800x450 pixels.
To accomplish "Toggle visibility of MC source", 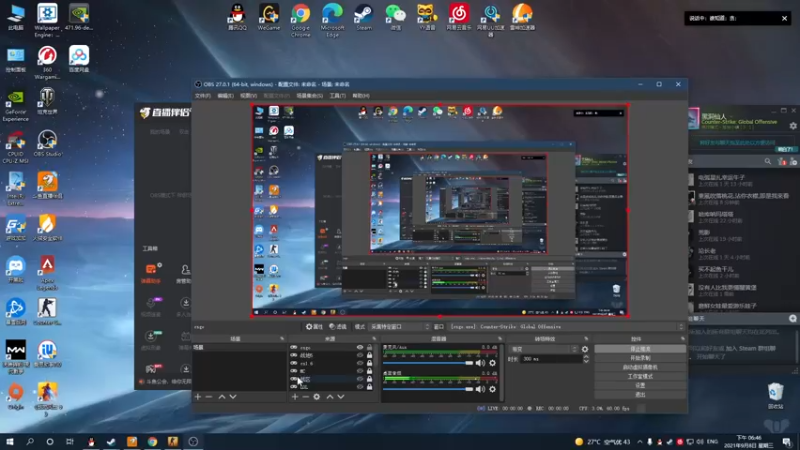I will (360, 371).
